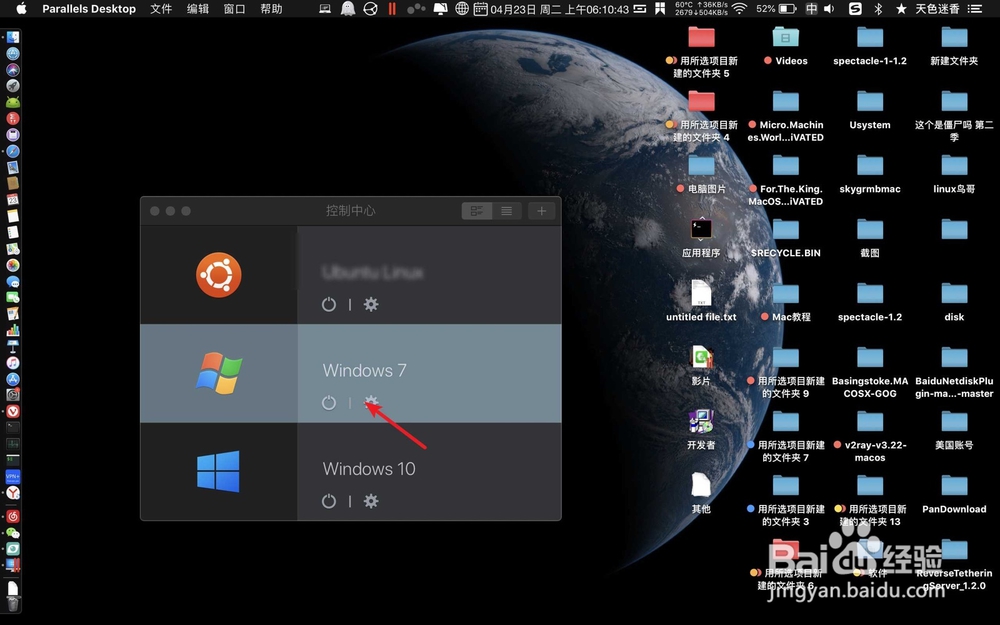Open settings gear for Ubuntu Linux
The image size is (1000, 625).
pos(371,304)
